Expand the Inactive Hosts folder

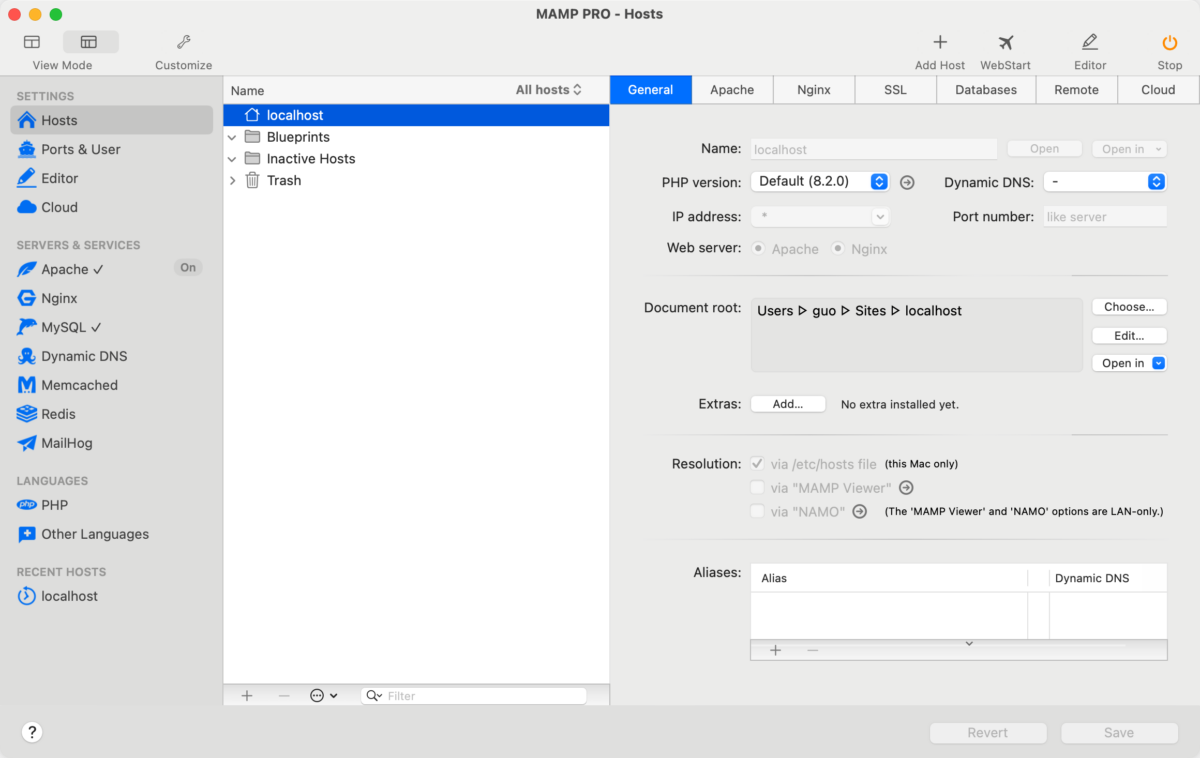(x=232, y=159)
